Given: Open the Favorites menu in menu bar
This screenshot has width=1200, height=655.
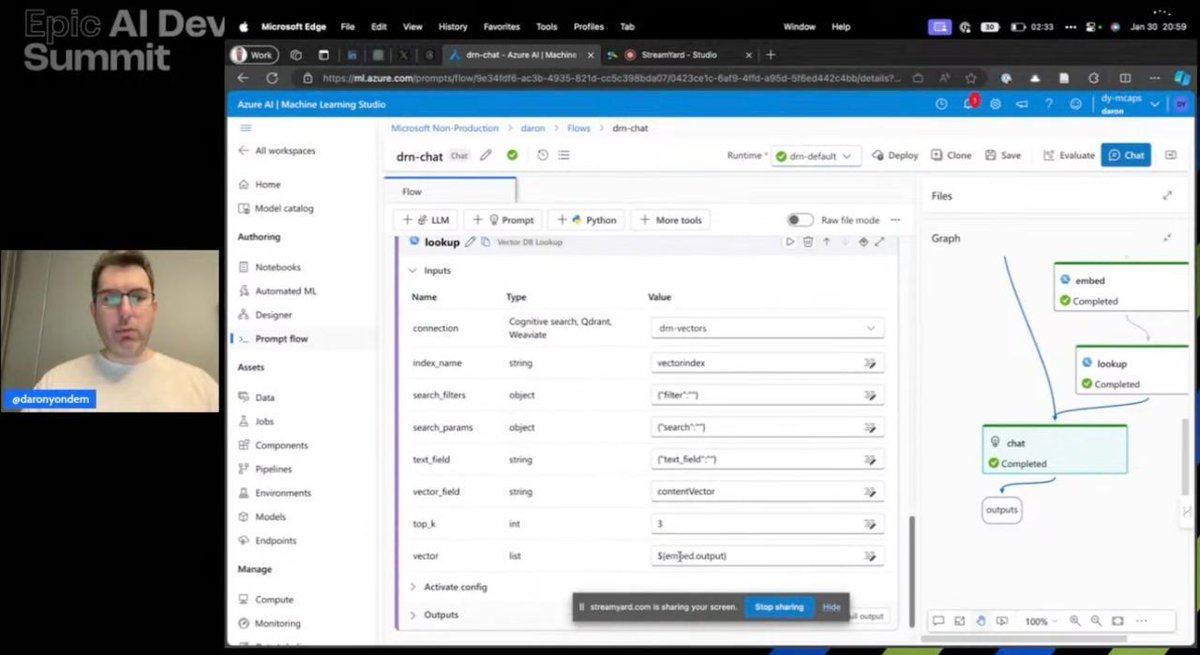Looking at the screenshot, I should [x=503, y=26].
